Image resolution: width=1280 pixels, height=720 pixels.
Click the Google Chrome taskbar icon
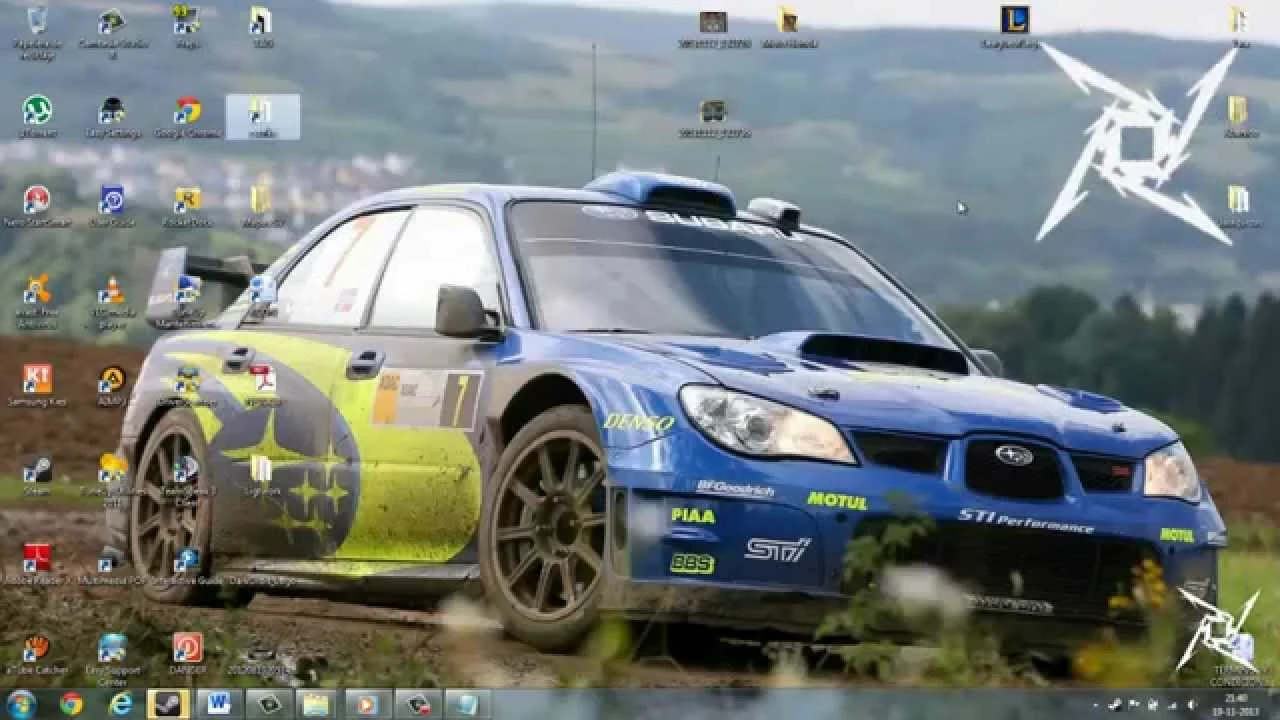pos(71,704)
